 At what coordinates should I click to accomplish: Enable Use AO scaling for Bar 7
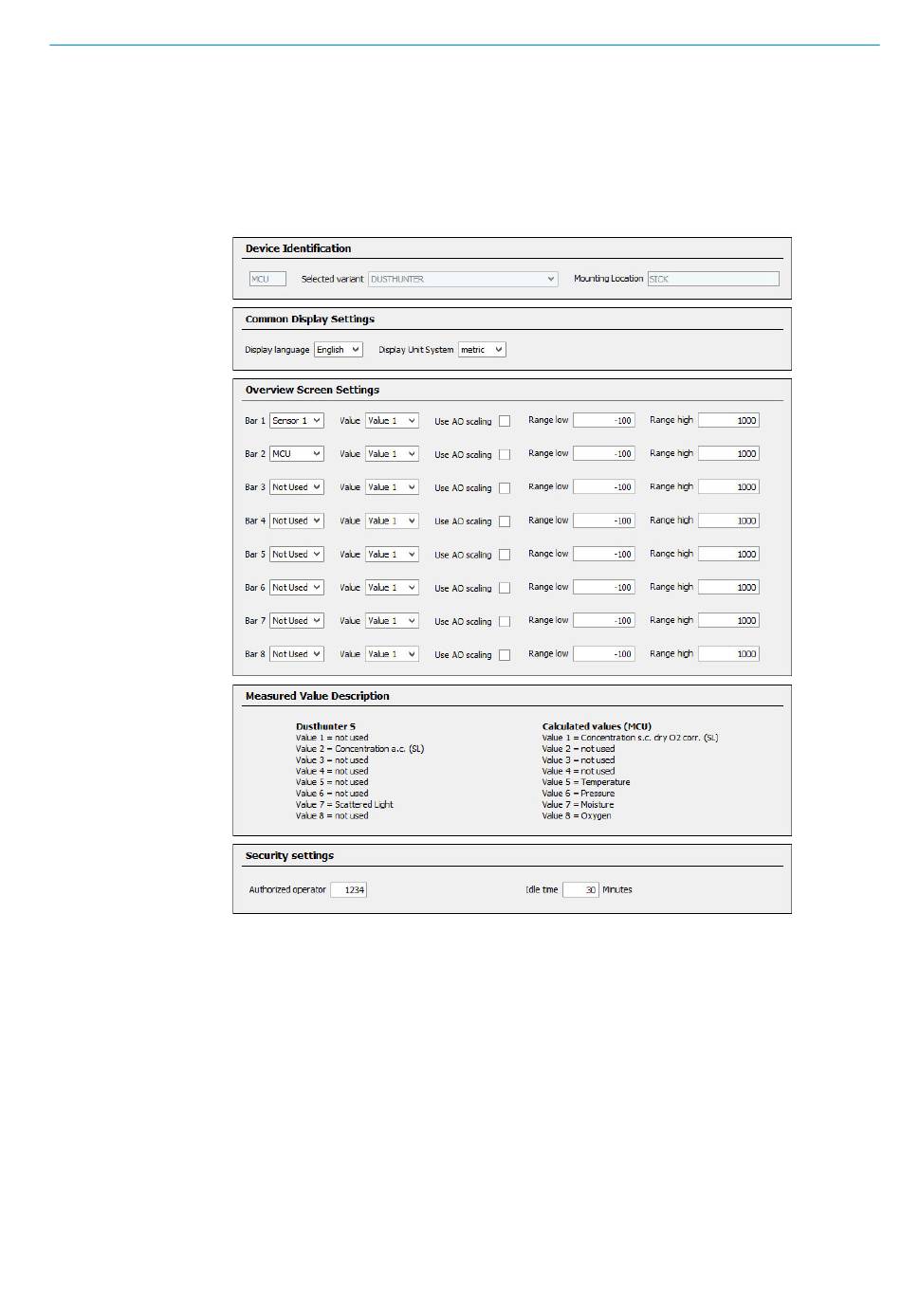click(x=505, y=622)
